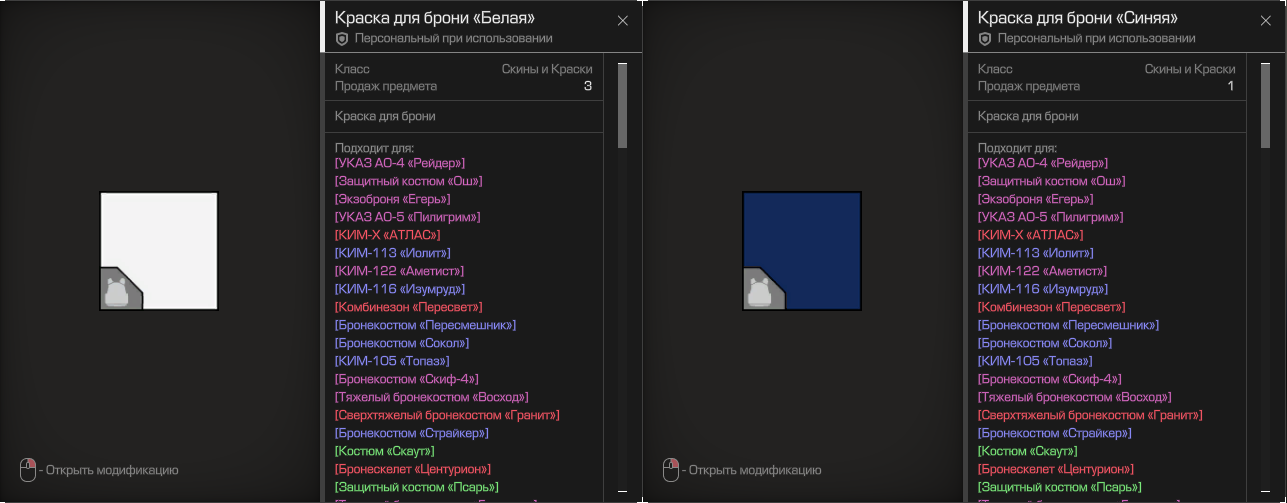Select [КИМ-Х «АТЛАС»] in «Синяя» list
Image resolution: width=1287 pixels, height=503 pixels.
1031,235
